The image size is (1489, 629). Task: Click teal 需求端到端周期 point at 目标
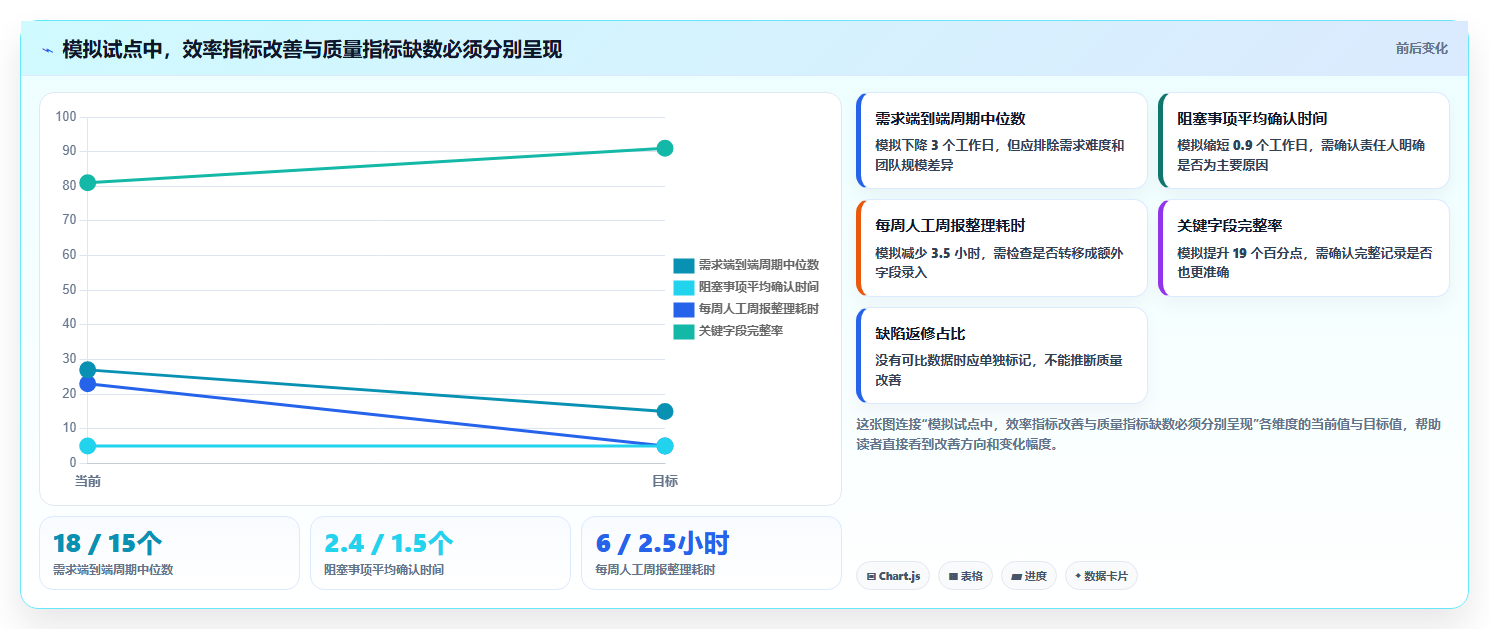(665, 411)
